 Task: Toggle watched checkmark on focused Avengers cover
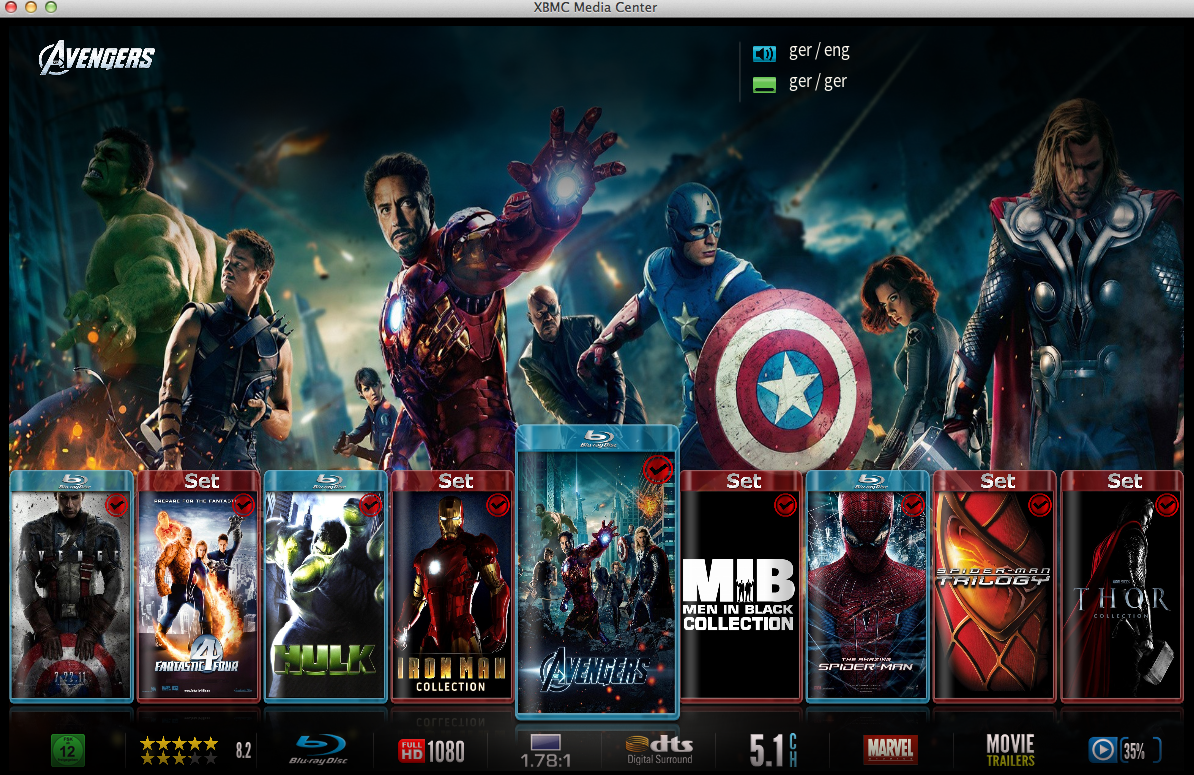[x=657, y=470]
